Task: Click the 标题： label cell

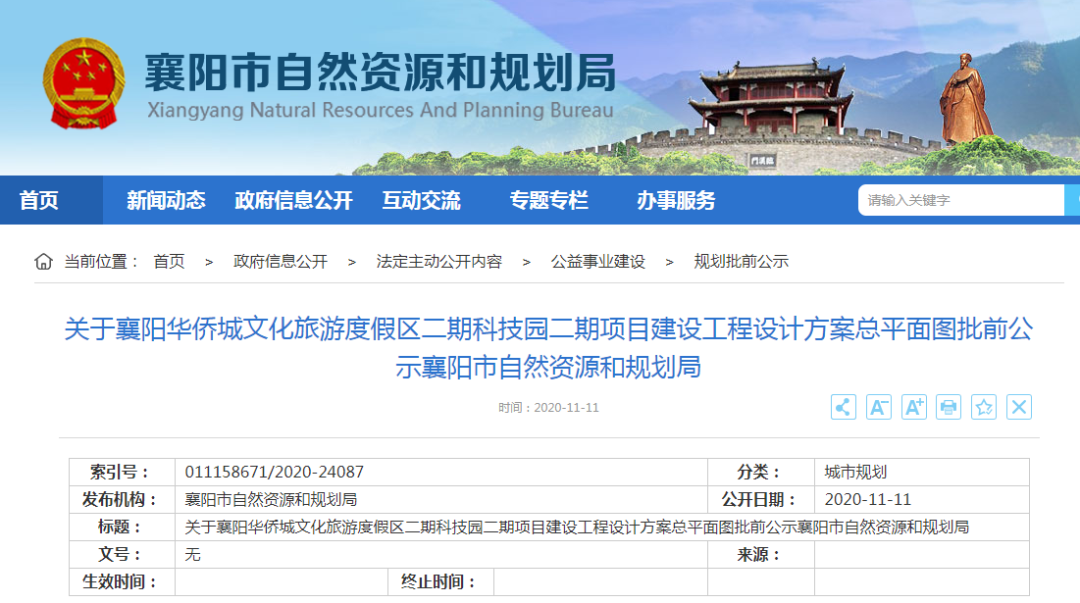Action: click(x=122, y=527)
